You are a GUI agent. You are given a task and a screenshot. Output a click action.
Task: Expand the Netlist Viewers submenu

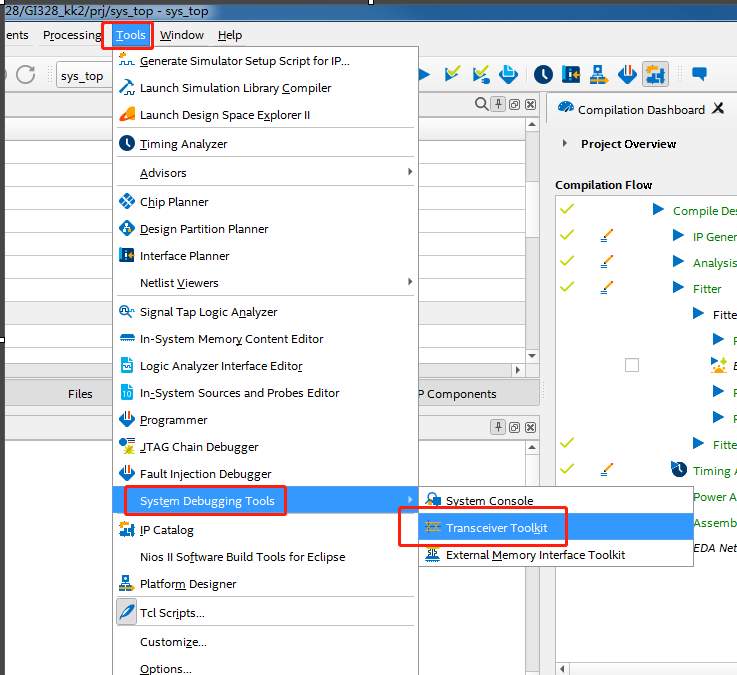point(265,283)
